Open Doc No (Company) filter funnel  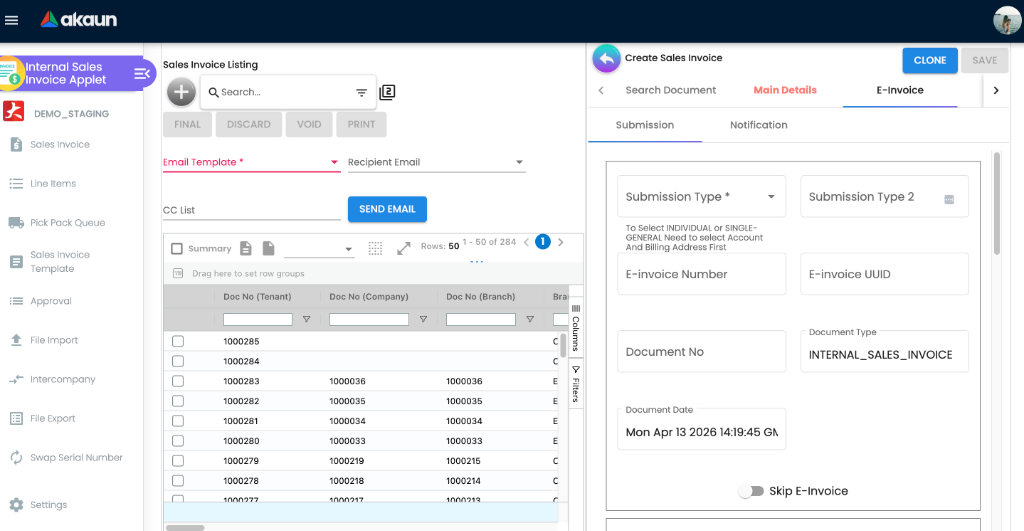pos(423,319)
